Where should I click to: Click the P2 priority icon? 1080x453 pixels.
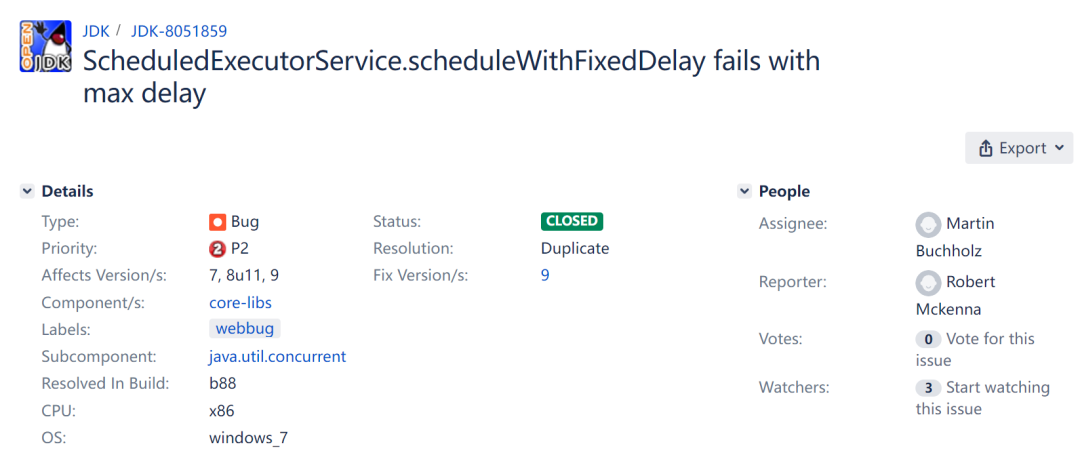[217, 249]
